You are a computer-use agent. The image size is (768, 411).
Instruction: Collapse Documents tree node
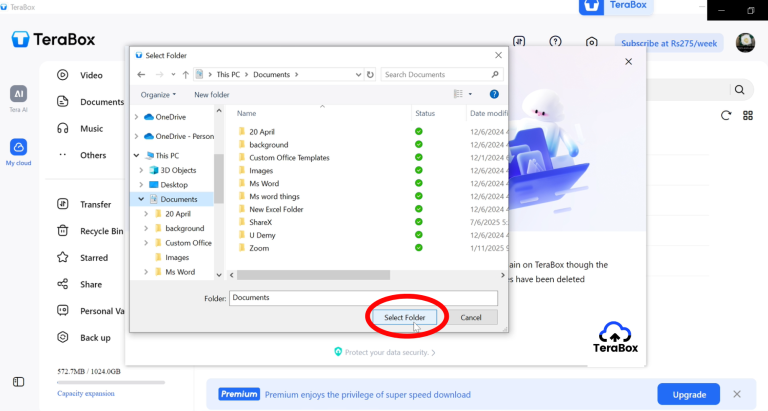pyautogui.click(x=141, y=199)
